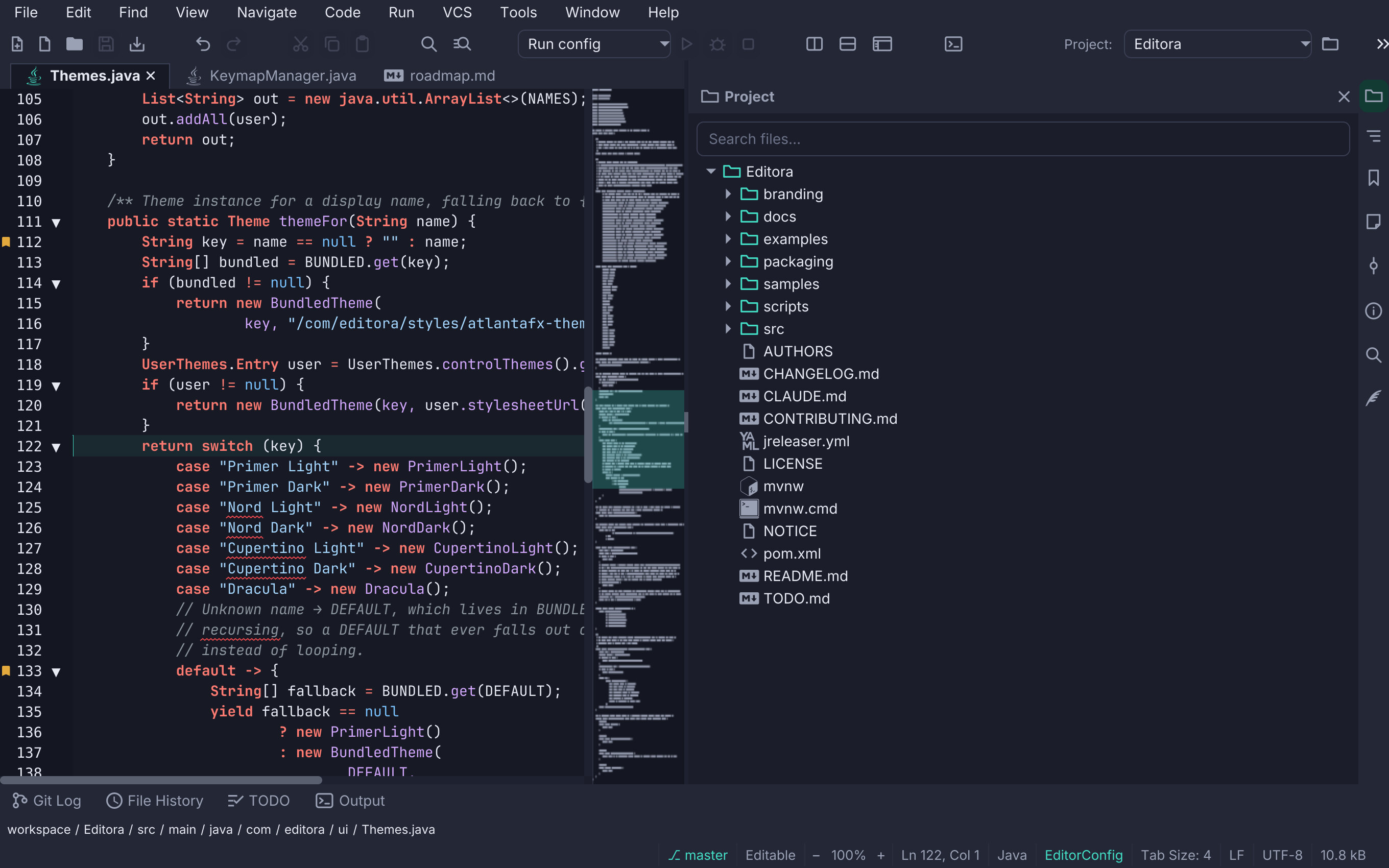1389x868 pixels.
Task: Expand the scripts folder
Action: coord(728,306)
